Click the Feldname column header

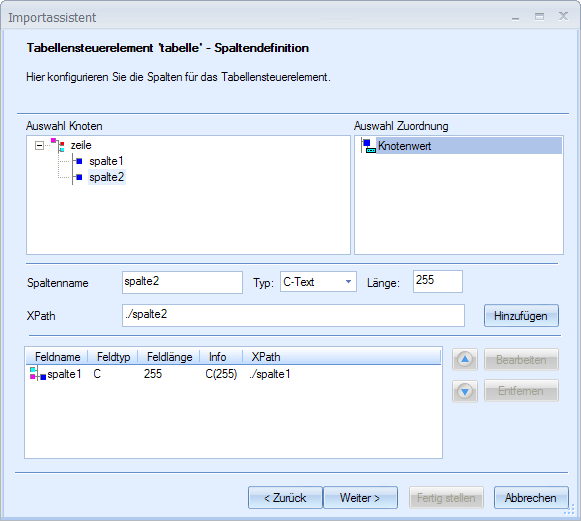[x=57, y=357]
